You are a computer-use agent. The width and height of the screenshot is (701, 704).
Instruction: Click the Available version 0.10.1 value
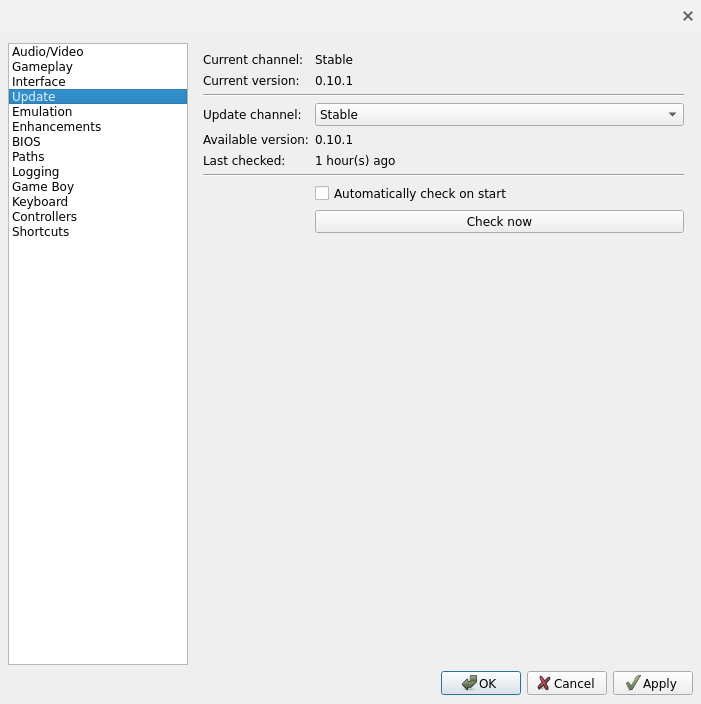coord(334,140)
